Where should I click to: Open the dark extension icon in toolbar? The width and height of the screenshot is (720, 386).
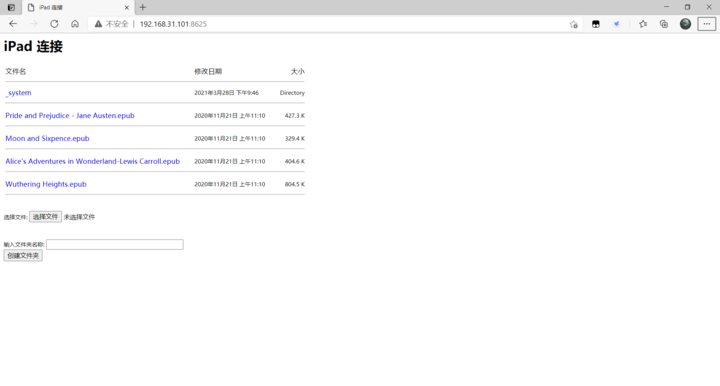coord(596,24)
